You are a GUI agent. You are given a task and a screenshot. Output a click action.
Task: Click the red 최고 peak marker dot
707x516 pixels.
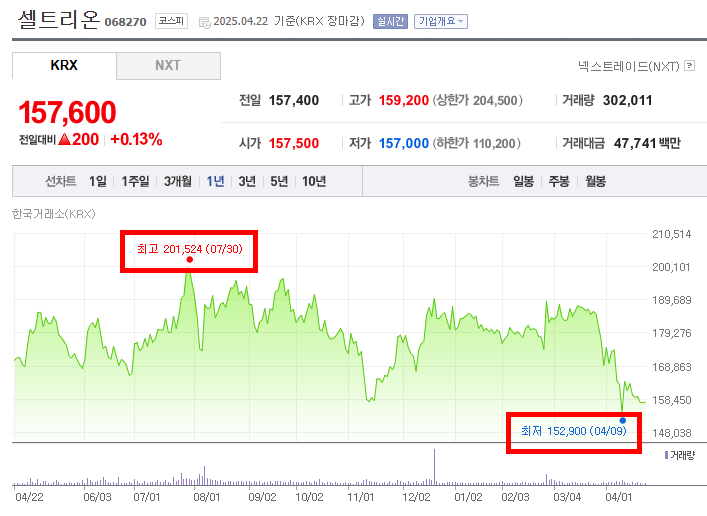[190, 259]
